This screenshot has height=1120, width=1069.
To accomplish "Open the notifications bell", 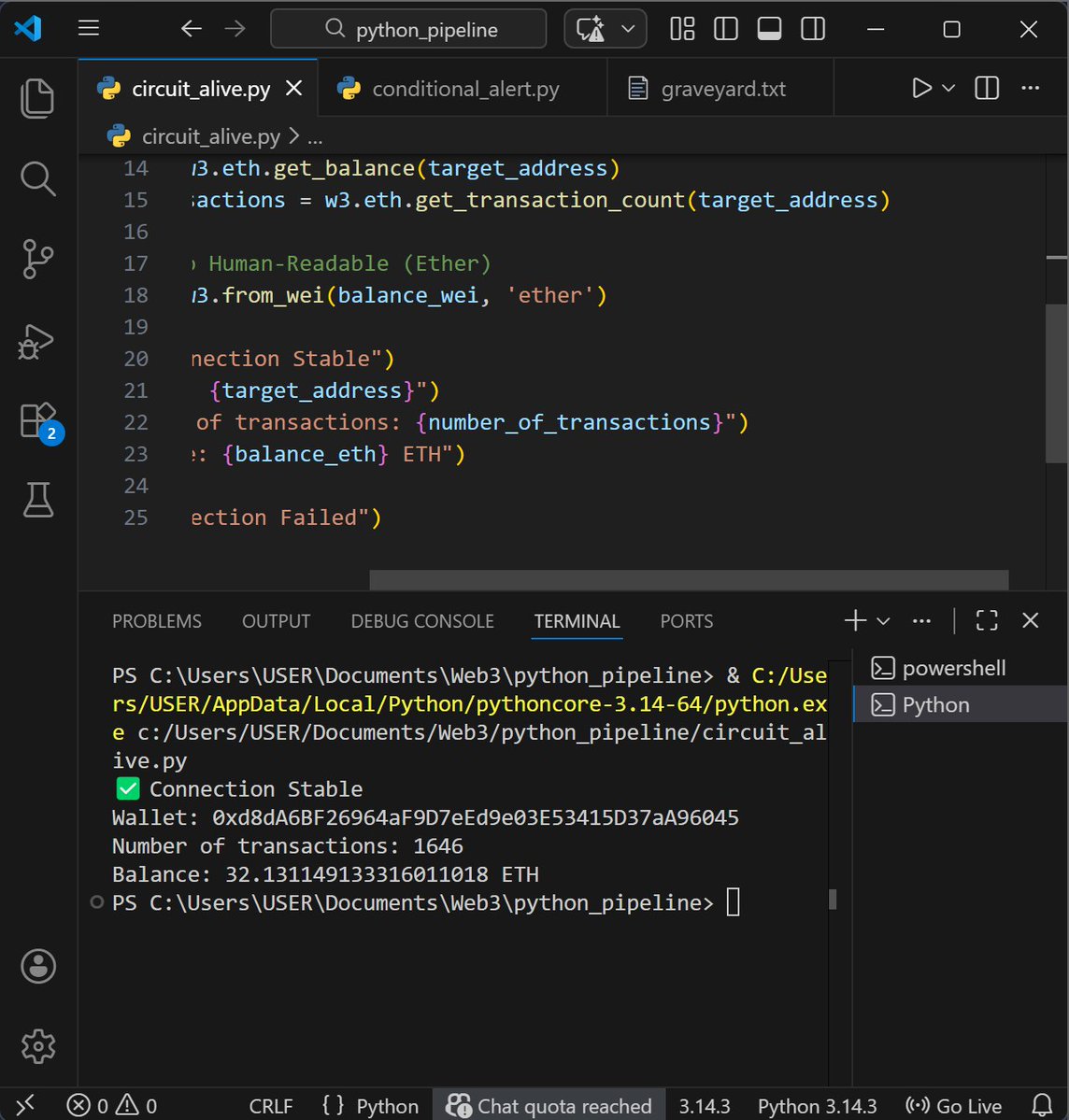I will tap(1043, 1106).
